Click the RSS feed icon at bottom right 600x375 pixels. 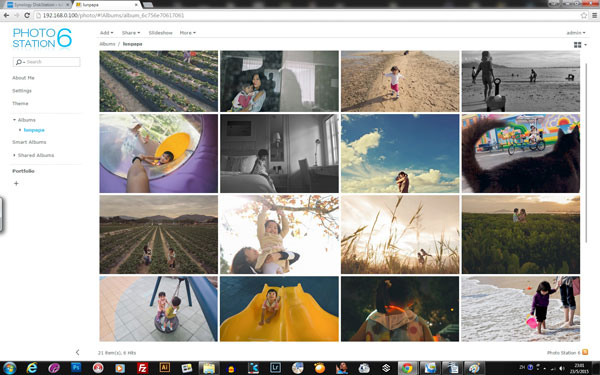[x=585, y=352]
